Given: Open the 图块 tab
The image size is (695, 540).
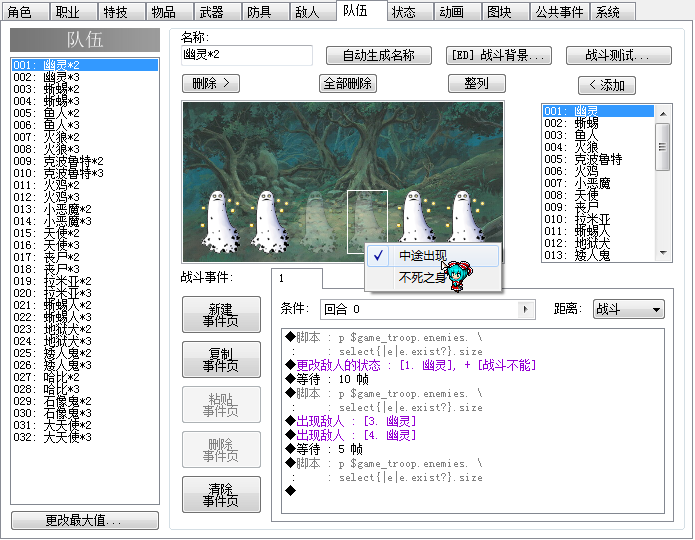Looking at the screenshot, I should pyautogui.click(x=505, y=12).
